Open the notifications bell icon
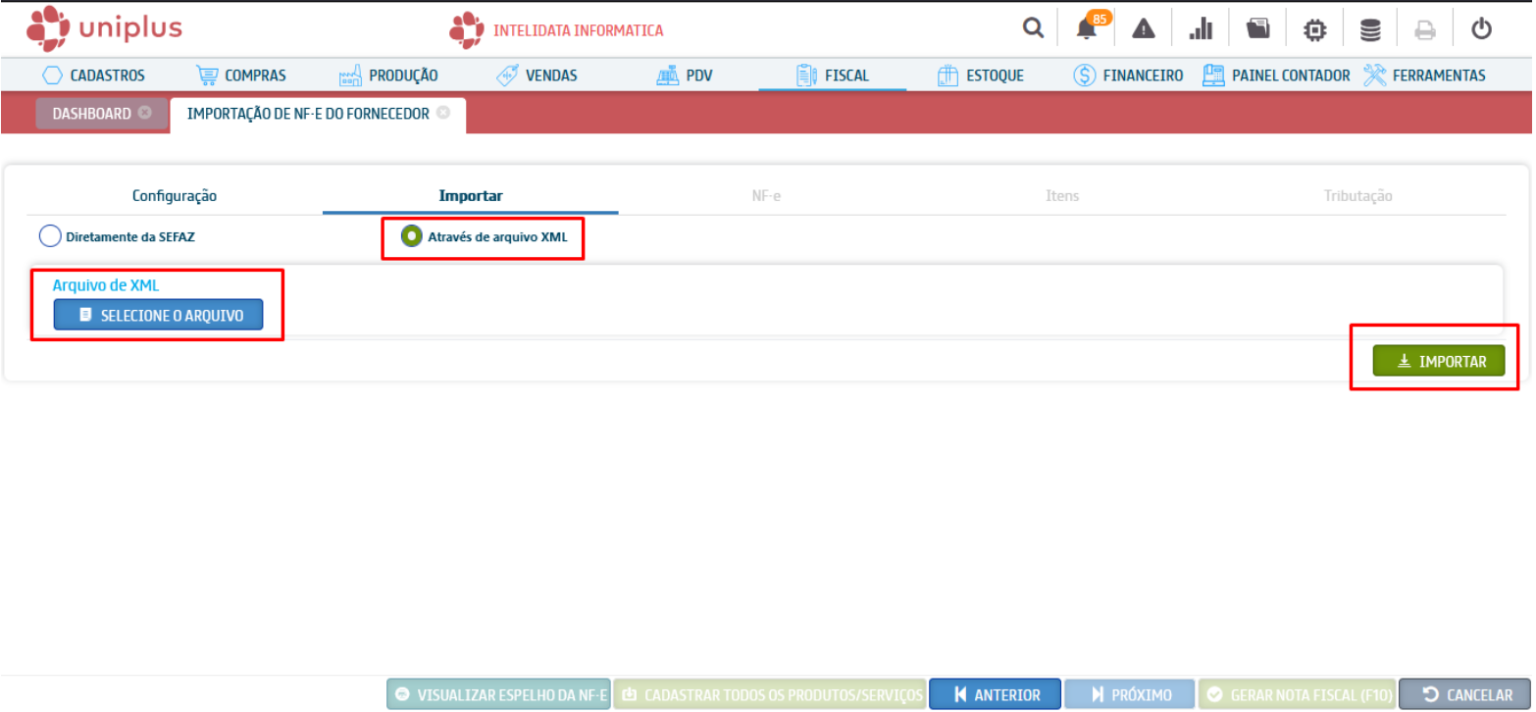The height and width of the screenshot is (712, 1536). [1087, 30]
